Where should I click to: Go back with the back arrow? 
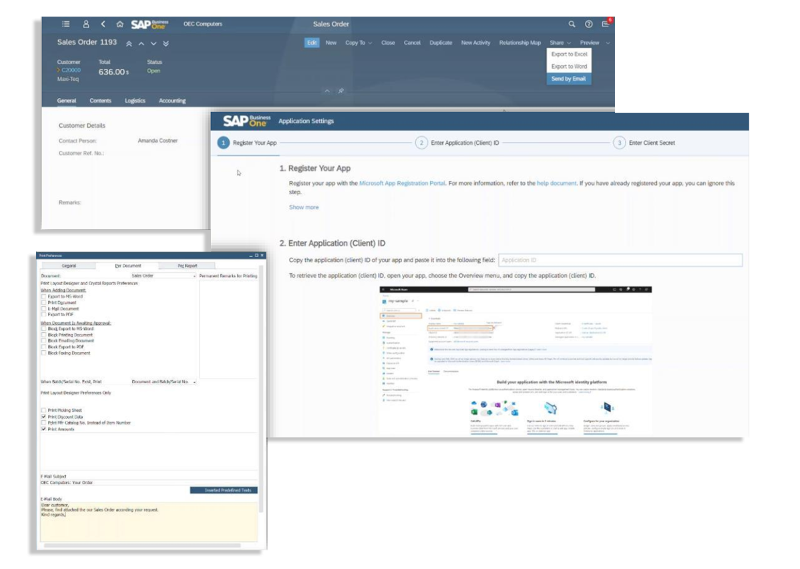click(103, 23)
